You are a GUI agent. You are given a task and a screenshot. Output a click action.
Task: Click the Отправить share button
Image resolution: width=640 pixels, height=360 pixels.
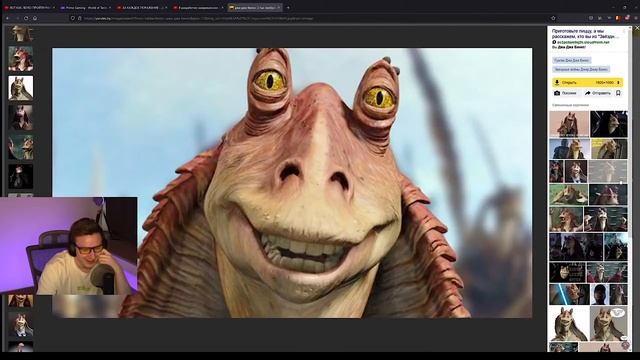click(x=598, y=93)
